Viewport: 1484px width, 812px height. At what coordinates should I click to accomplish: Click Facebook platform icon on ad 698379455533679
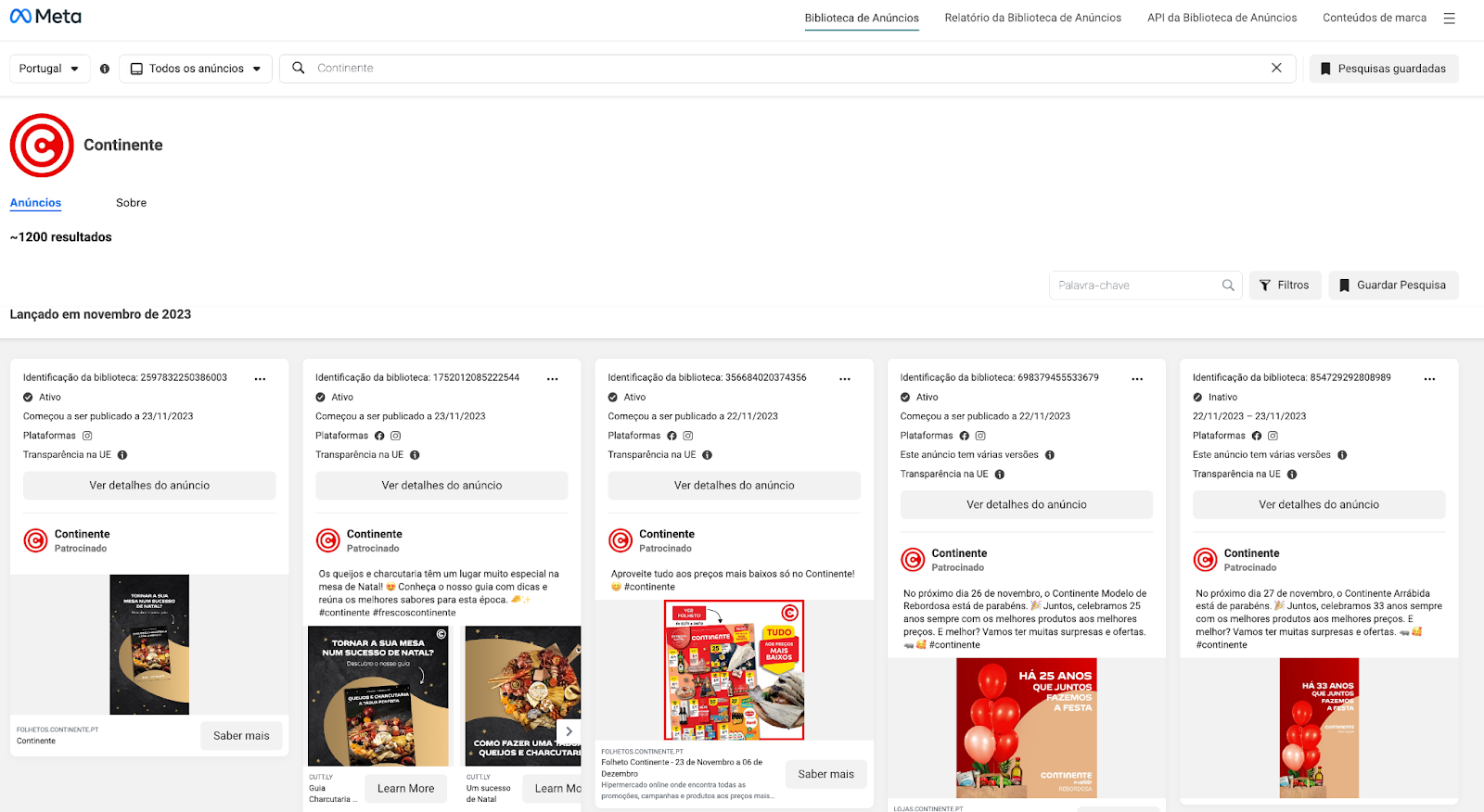(x=965, y=436)
